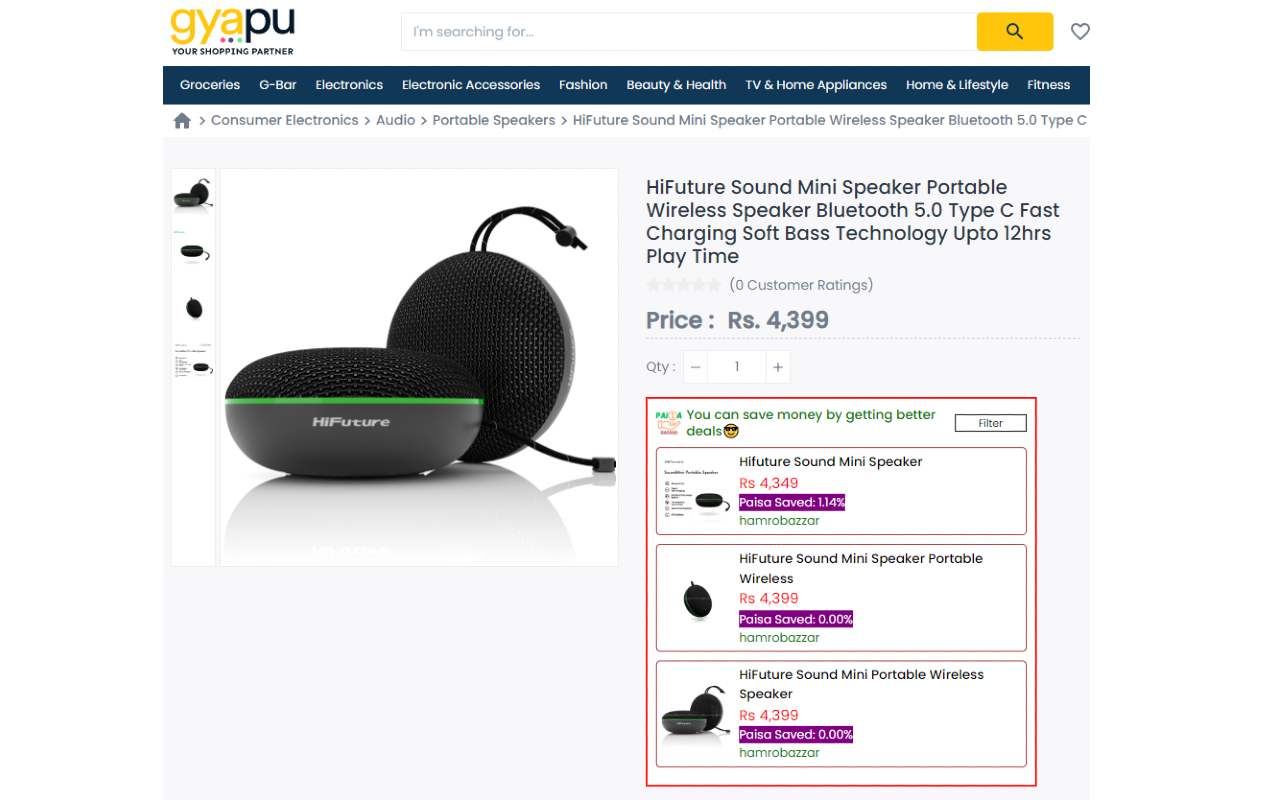This screenshot has width=1280, height=800.
Task: Click the Gyapu logo
Action: [x=233, y=30]
